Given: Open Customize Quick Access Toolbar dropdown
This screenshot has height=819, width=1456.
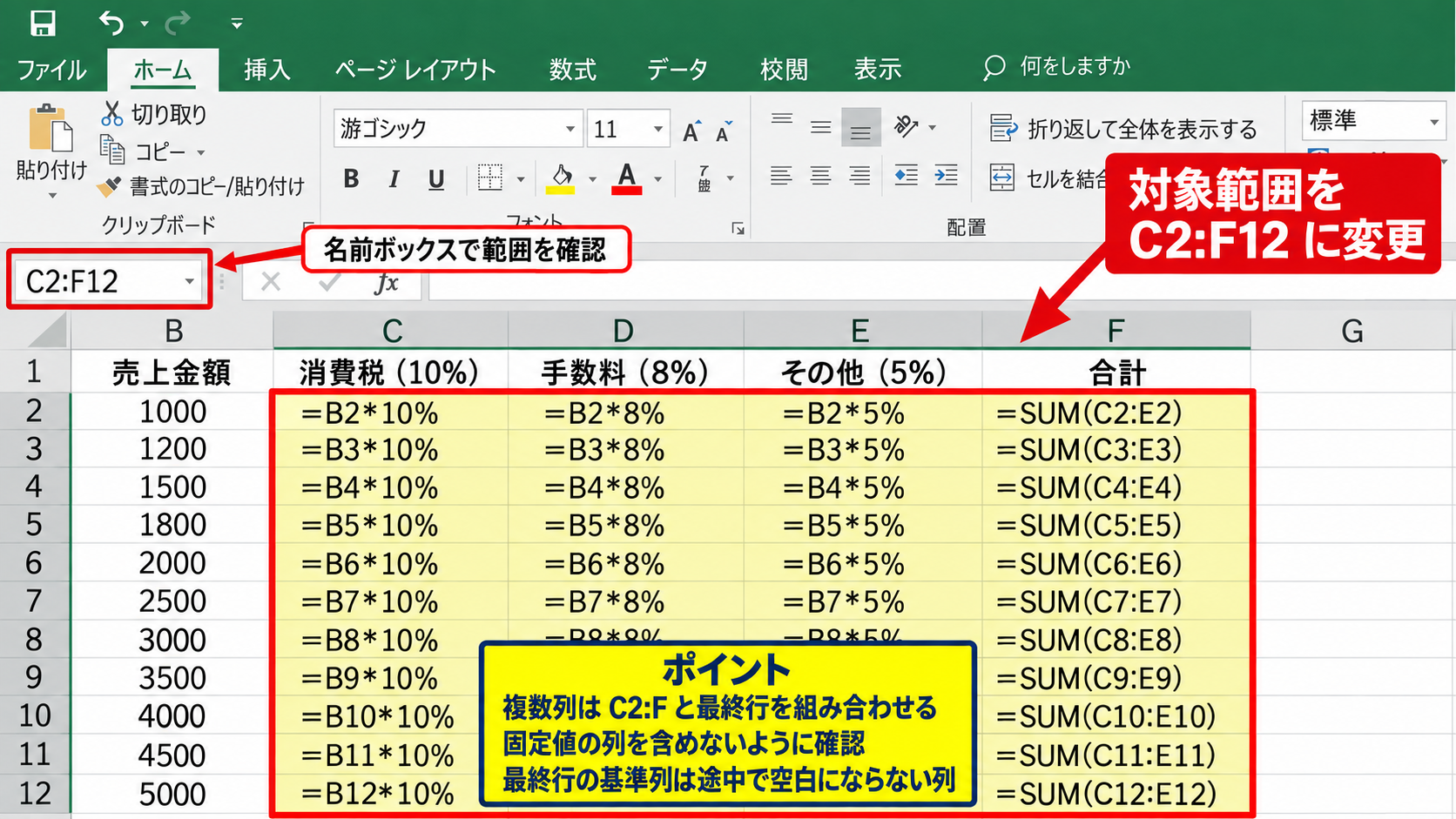Looking at the screenshot, I should coord(237,24).
